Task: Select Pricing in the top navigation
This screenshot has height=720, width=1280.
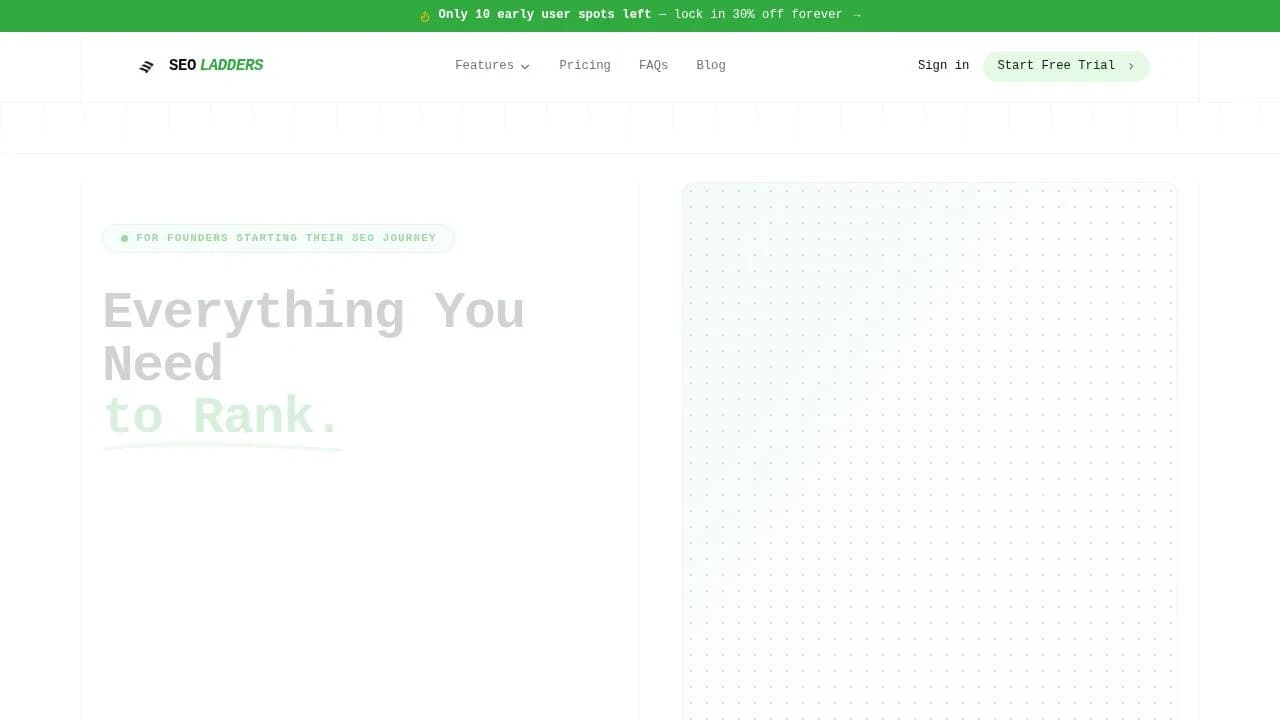Action: [x=585, y=65]
